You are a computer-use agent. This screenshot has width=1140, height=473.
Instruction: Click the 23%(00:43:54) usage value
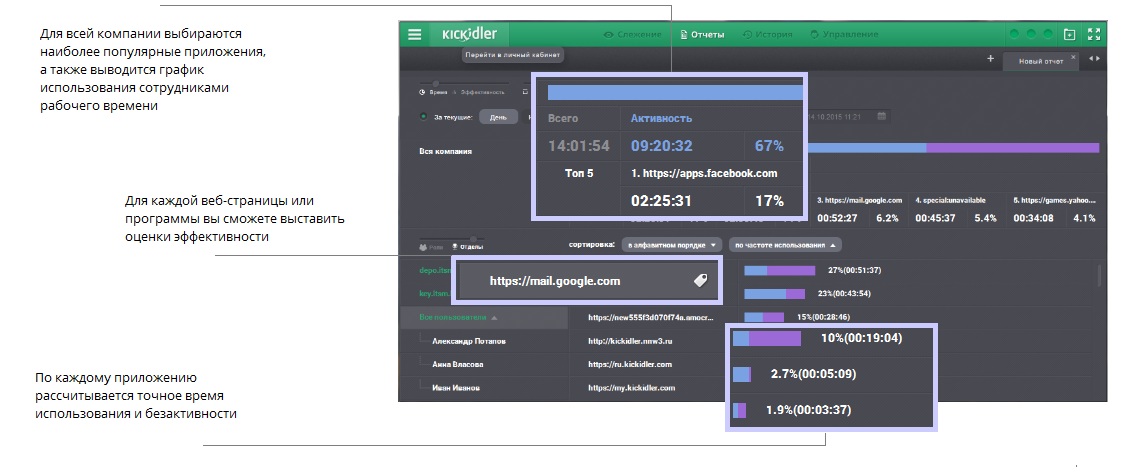[844, 294]
